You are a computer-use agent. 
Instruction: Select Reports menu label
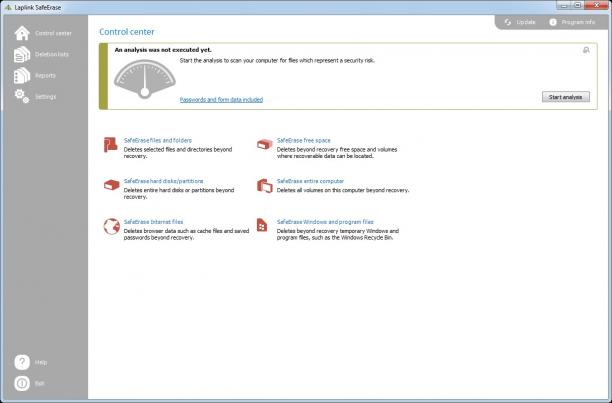pyautogui.click(x=45, y=75)
